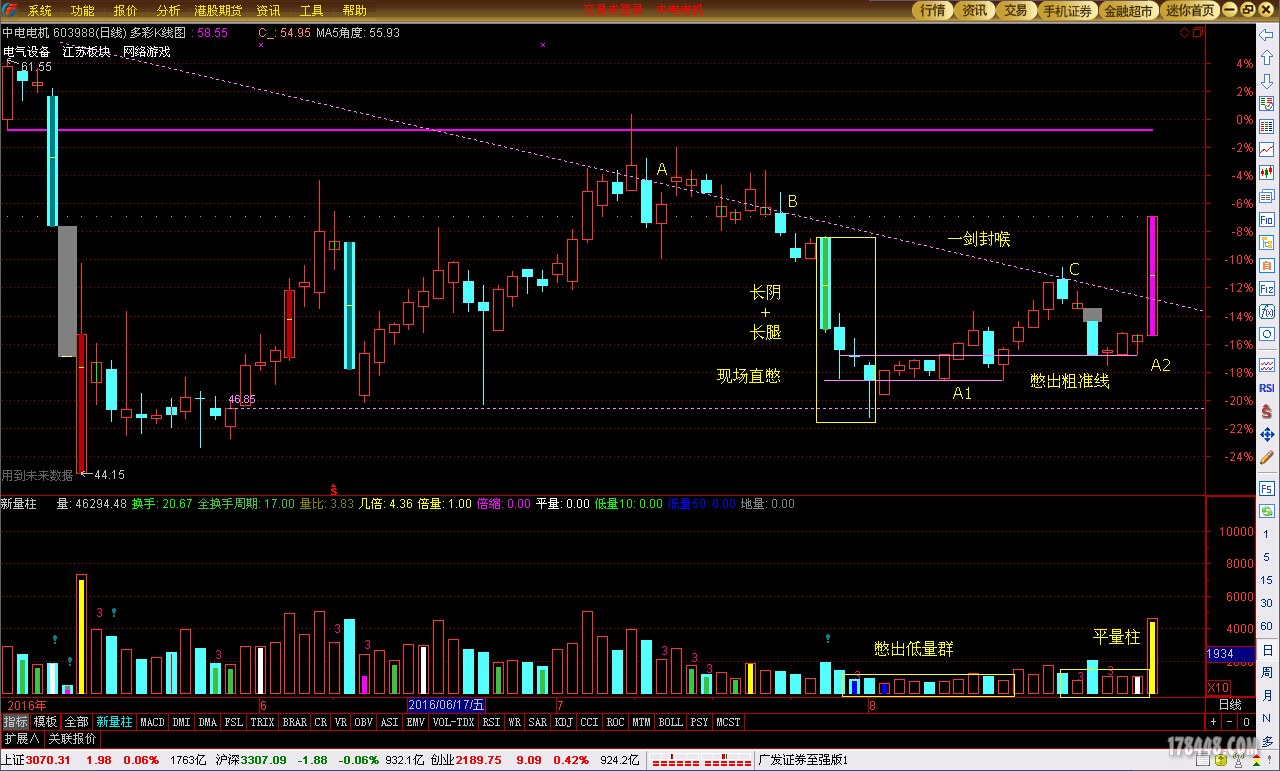Open the 港股期货 menu
Viewport: 1280px width, 771px height.
[x=218, y=10]
